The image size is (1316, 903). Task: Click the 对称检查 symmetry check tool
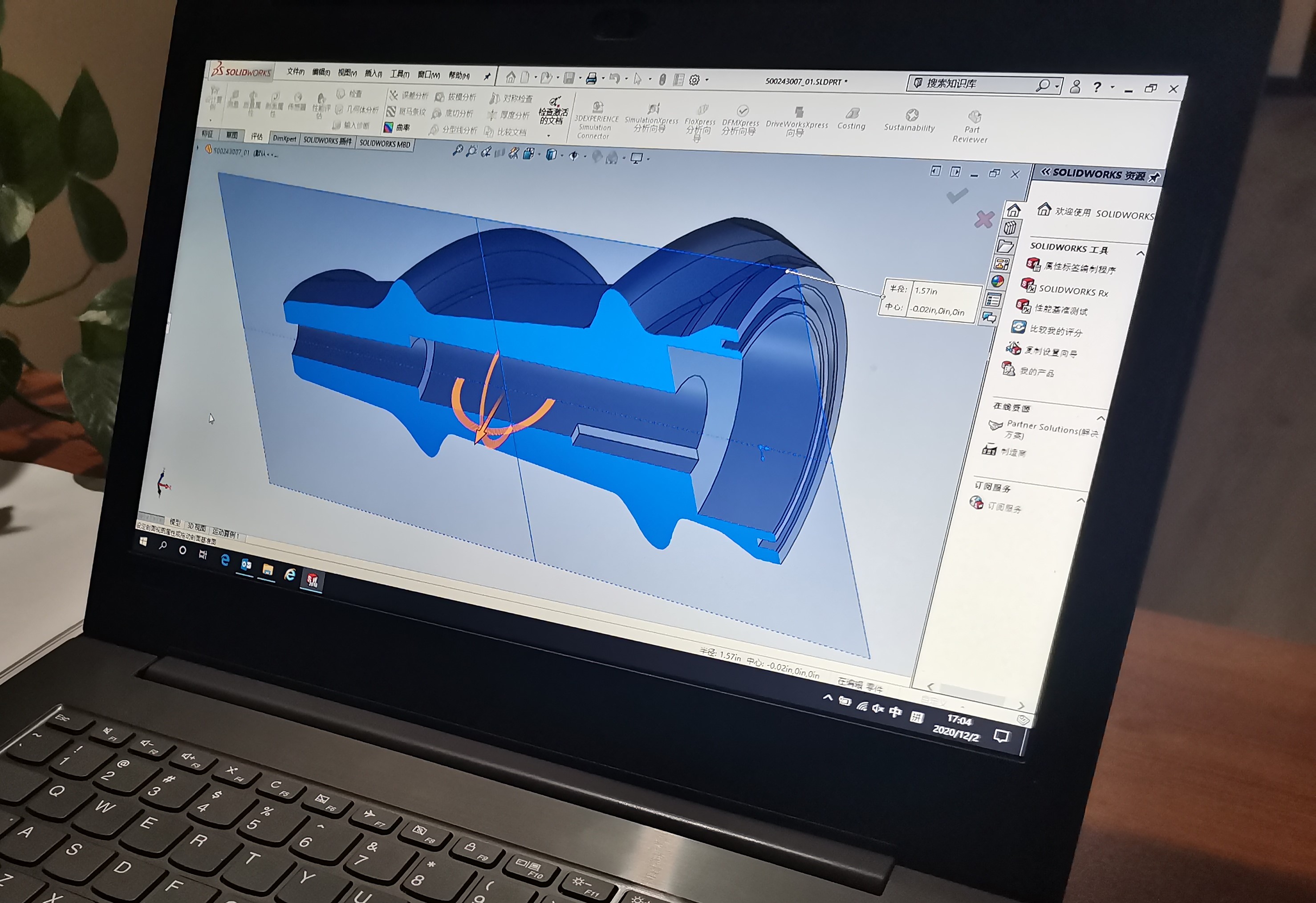pyautogui.click(x=512, y=98)
